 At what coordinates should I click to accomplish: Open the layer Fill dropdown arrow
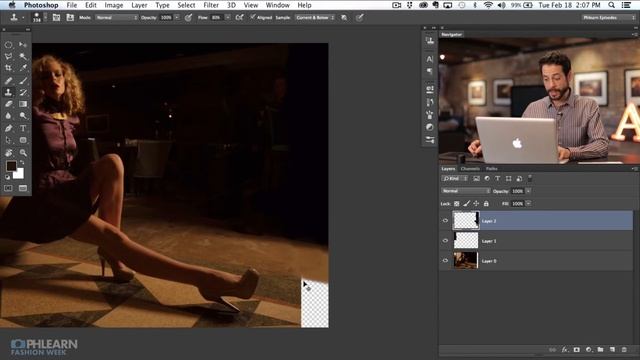pyautogui.click(x=528, y=203)
